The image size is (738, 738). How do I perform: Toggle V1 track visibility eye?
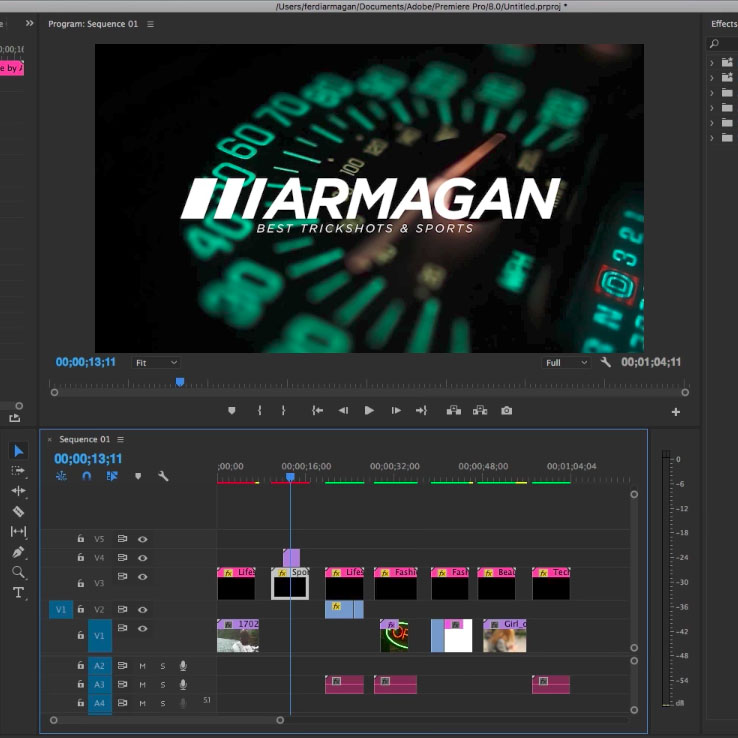coord(143,629)
